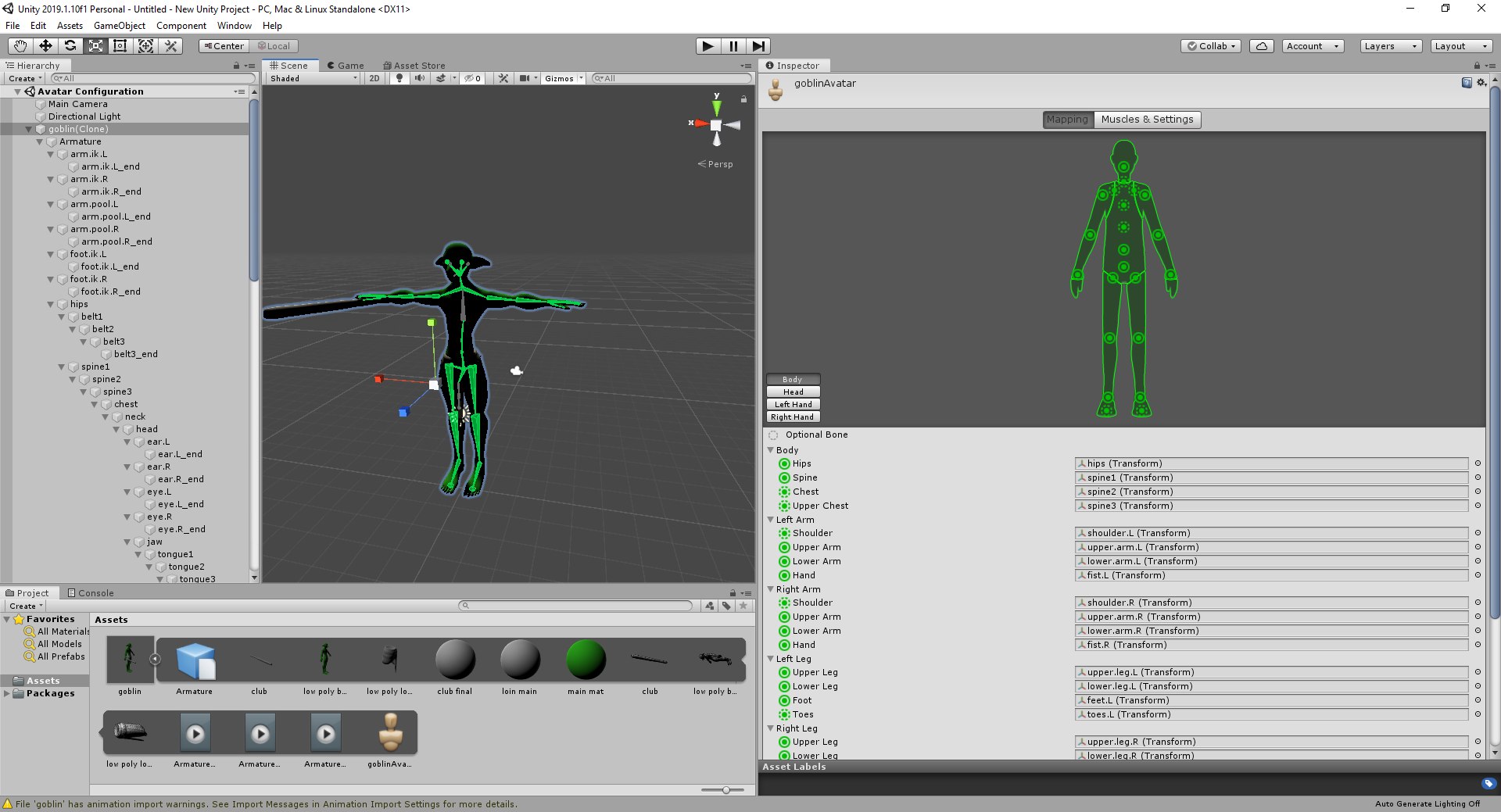Open the Component menu
Screen dimensions: 1501x812
click(x=181, y=26)
